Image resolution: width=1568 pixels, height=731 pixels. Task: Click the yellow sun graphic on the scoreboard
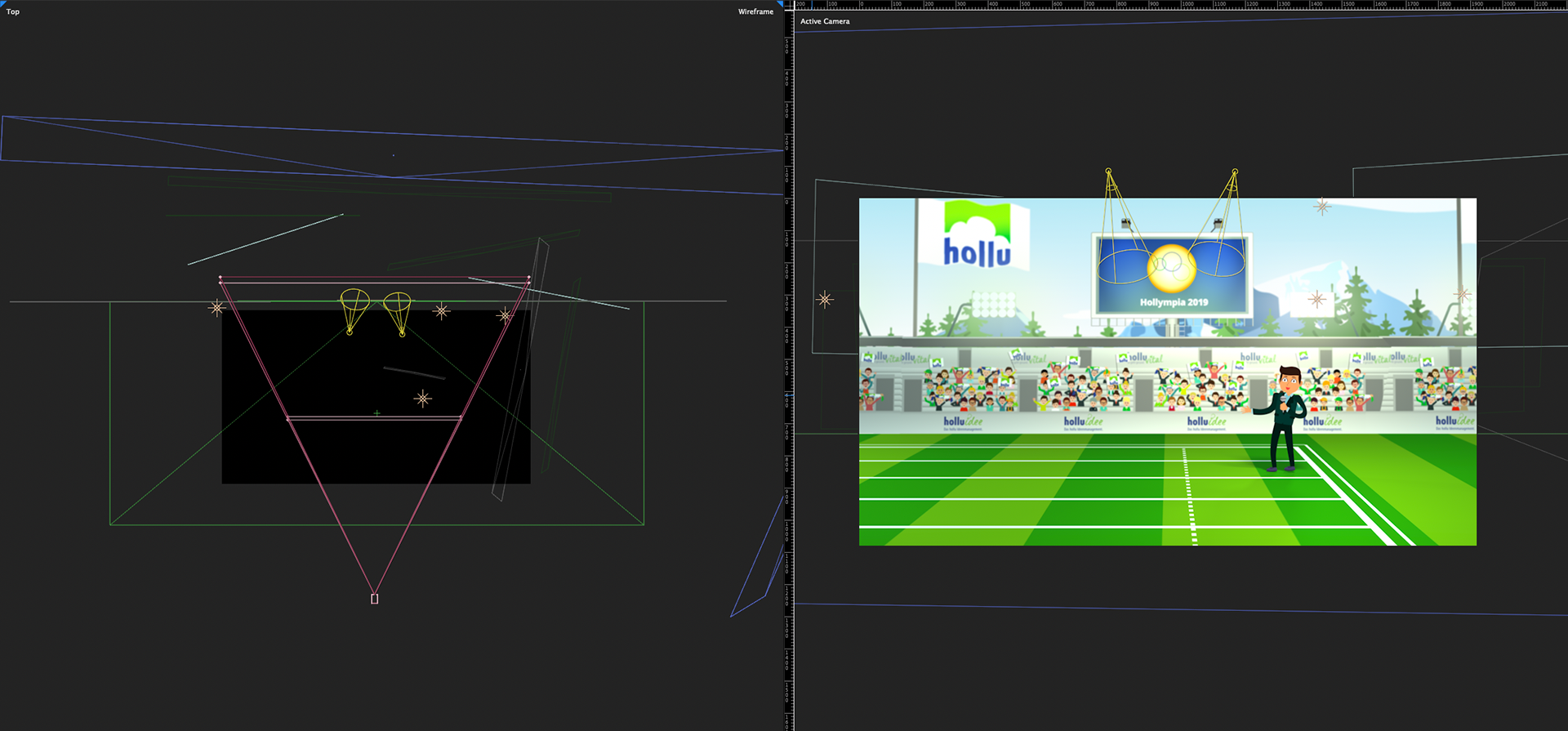[1172, 268]
